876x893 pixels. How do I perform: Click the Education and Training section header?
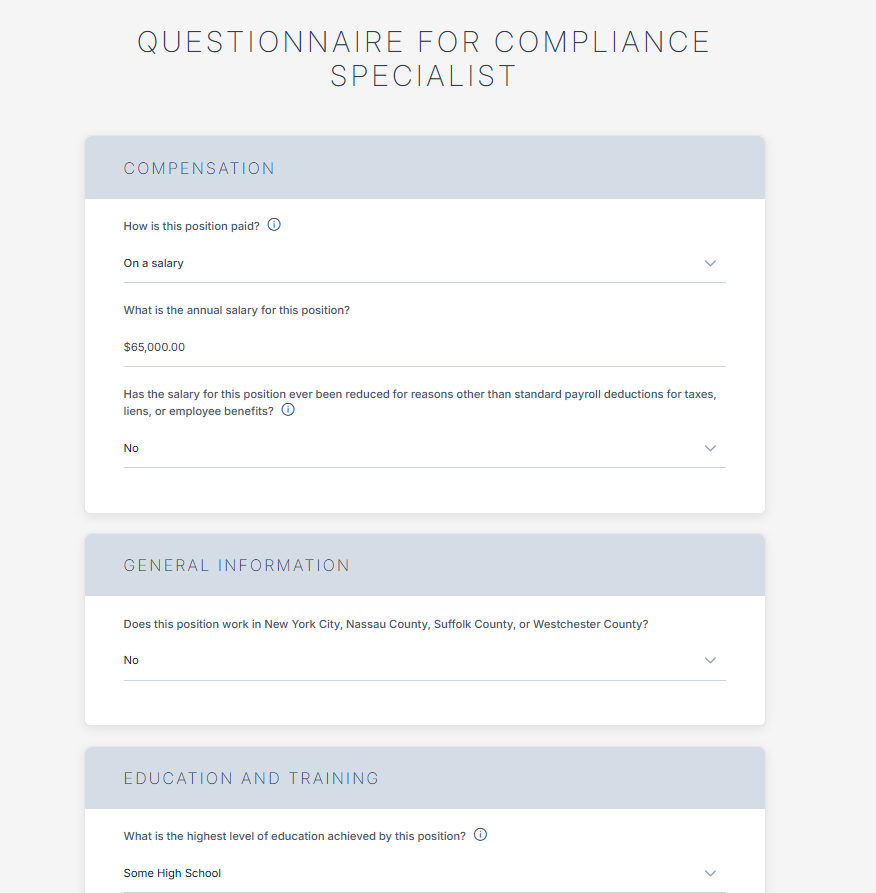click(251, 778)
